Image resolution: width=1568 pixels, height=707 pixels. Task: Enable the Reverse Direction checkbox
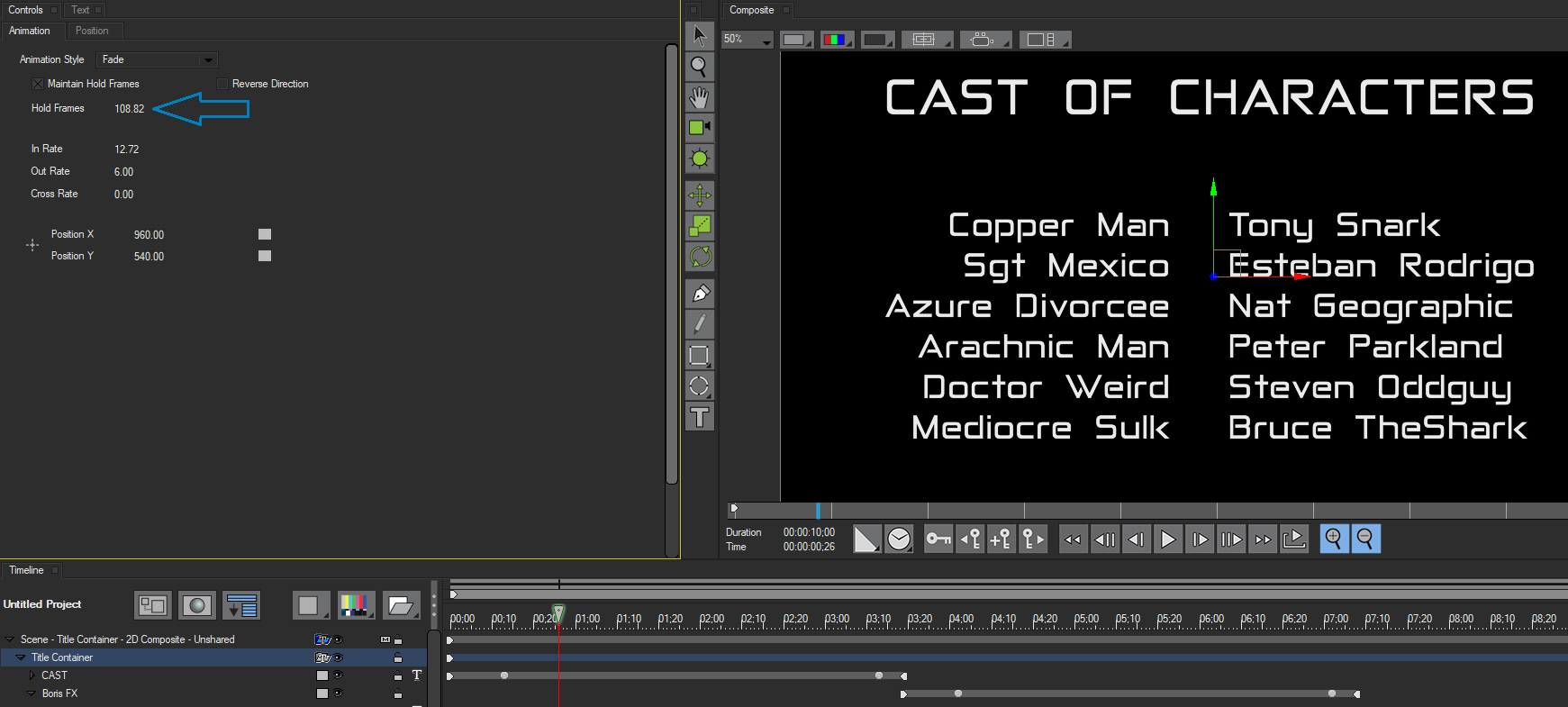(222, 84)
